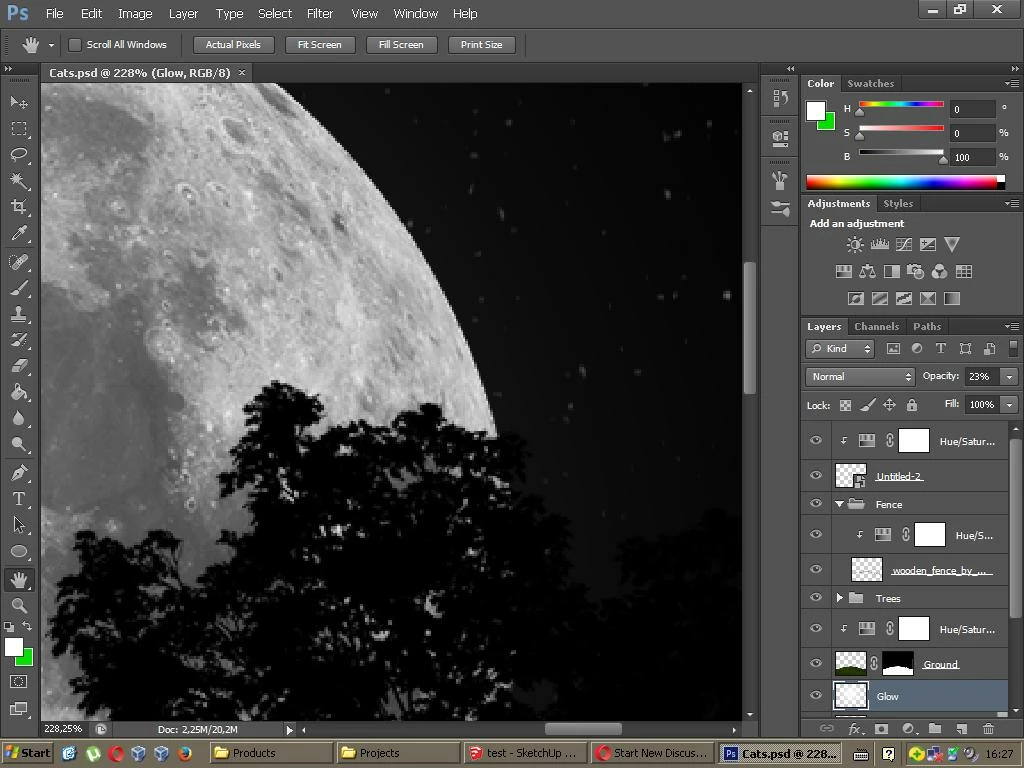Image resolution: width=1024 pixels, height=768 pixels.
Task: Open the Image menu
Action: [x=135, y=14]
